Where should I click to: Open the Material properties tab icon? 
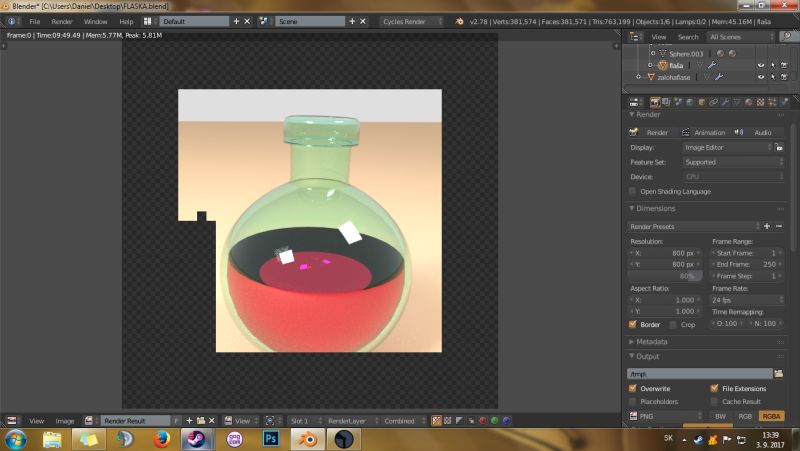pos(748,102)
